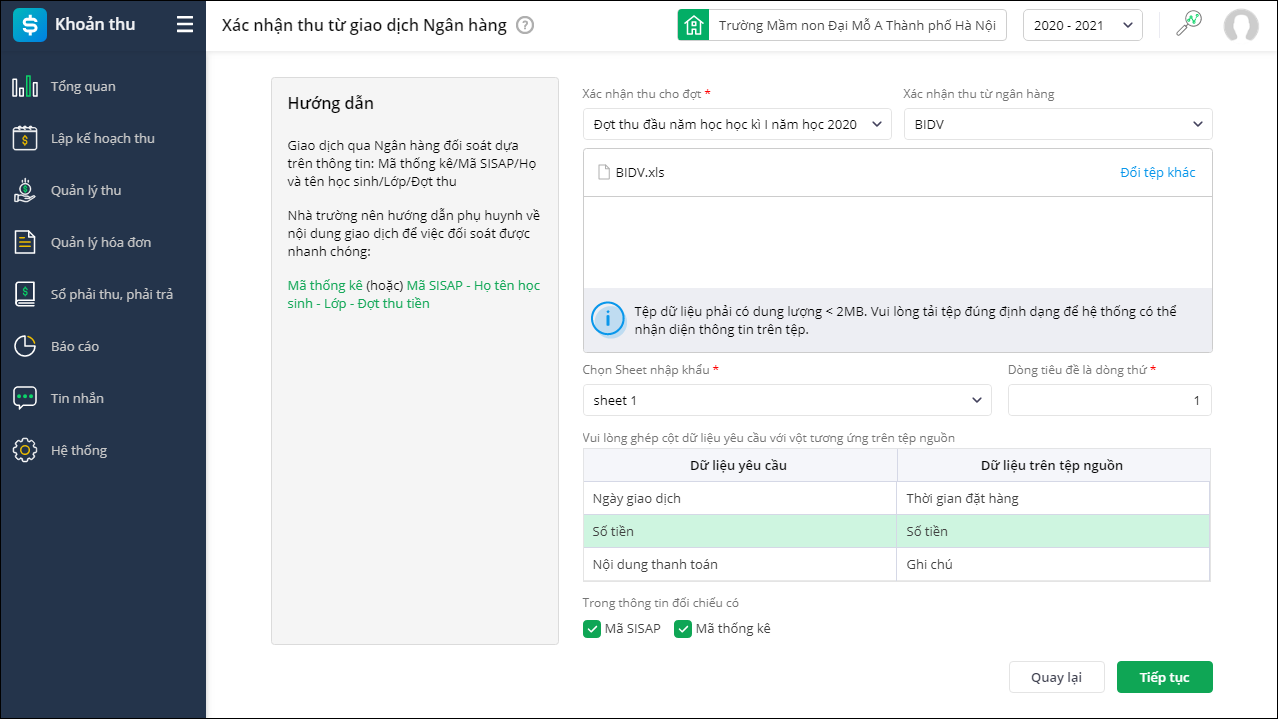Click the green school home icon
The image size is (1278, 719).
pyautogui.click(x=692, y=25)
